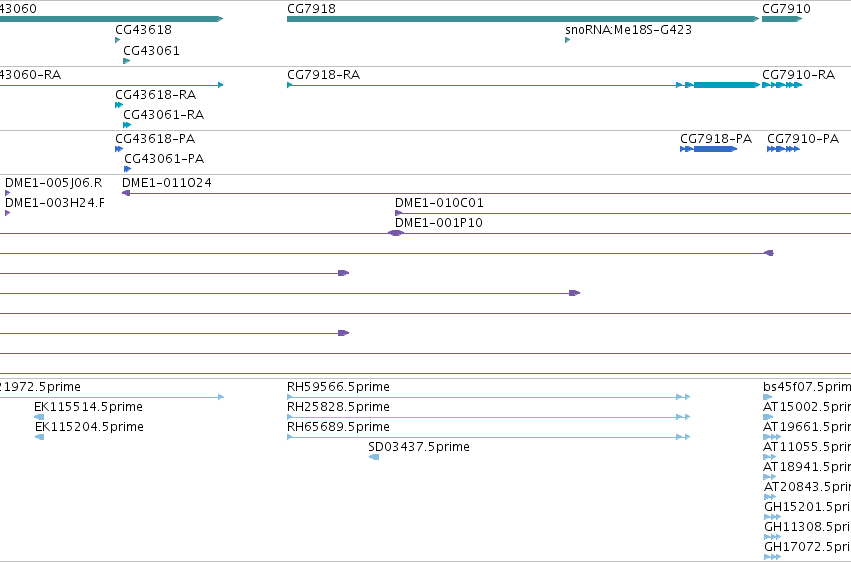
Task: Click the CG7918 gene label
Action: tap(311, 9)
